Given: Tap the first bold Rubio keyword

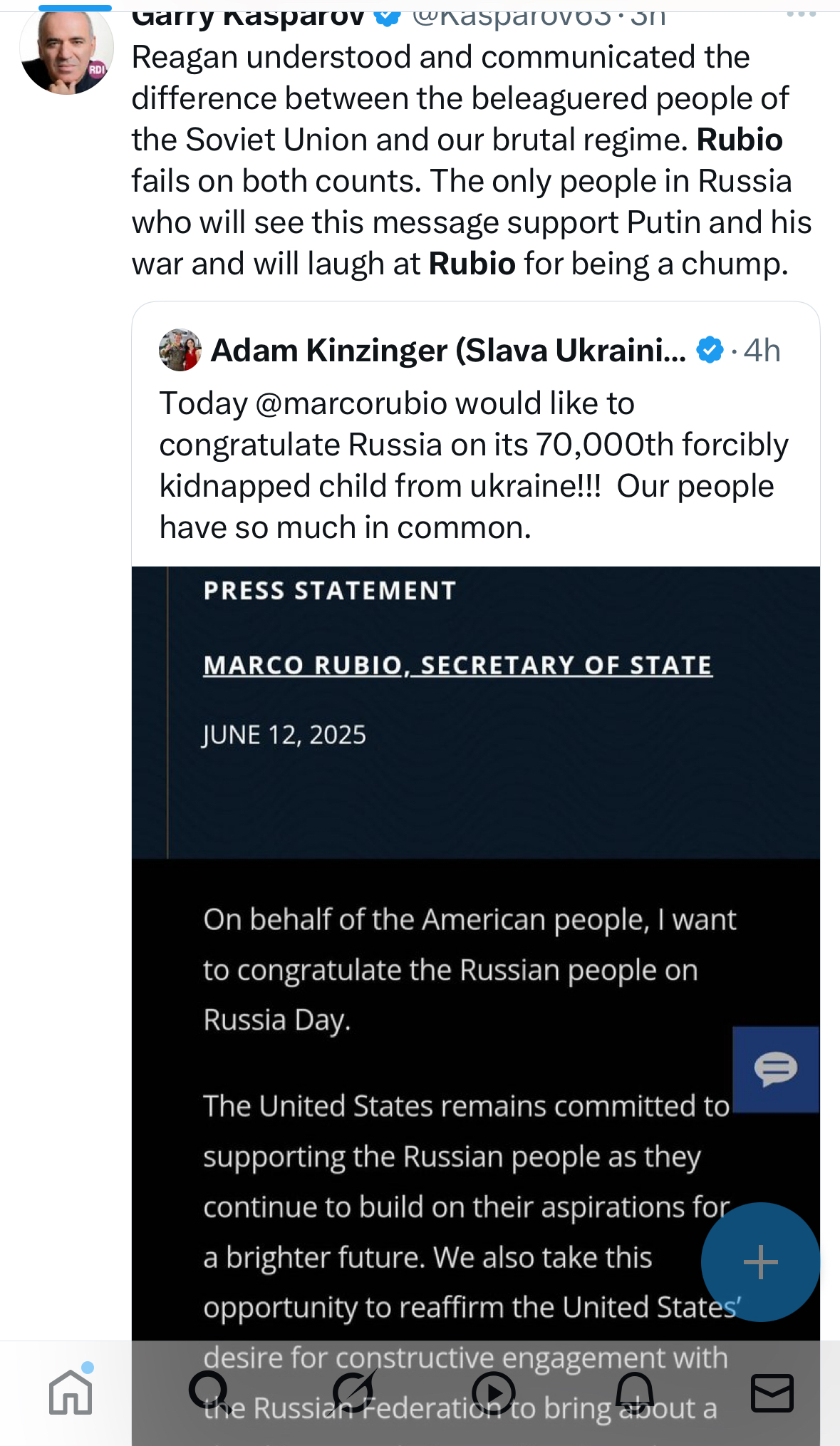Looking at the screenshot, I should pos(740,140).
